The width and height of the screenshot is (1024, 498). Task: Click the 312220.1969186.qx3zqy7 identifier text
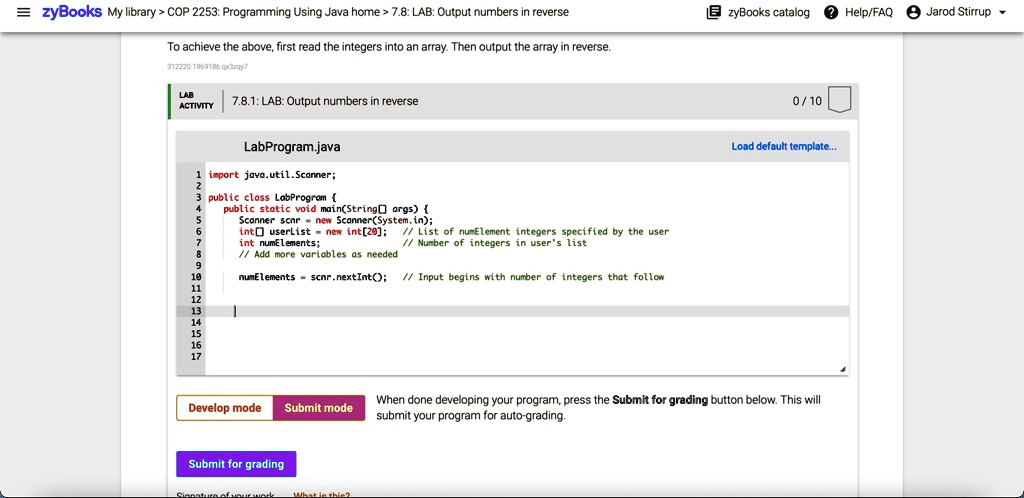[x=208, y=67]
